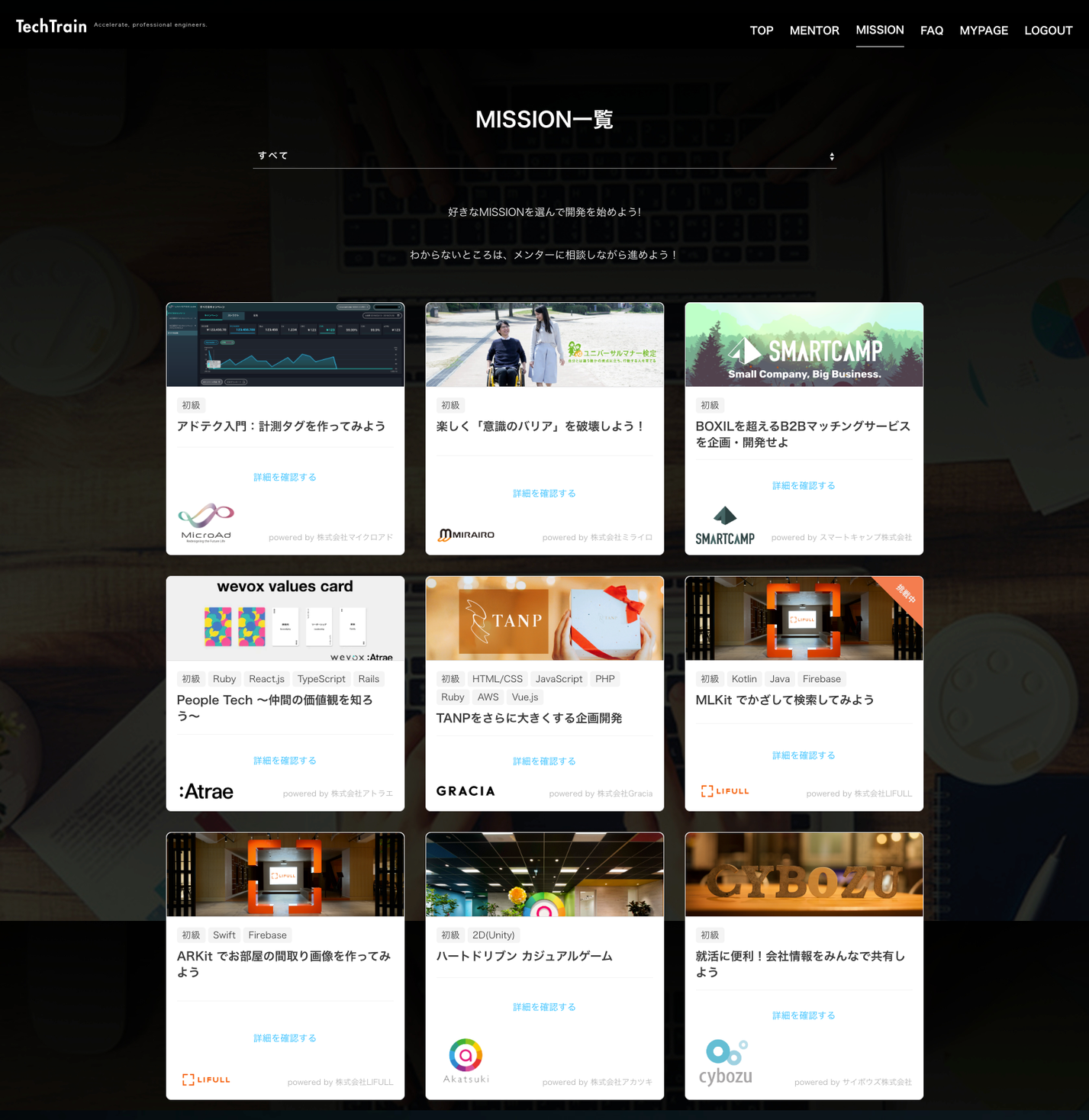
Task: Click the :Atrae logo
Action: click(205, 791)
